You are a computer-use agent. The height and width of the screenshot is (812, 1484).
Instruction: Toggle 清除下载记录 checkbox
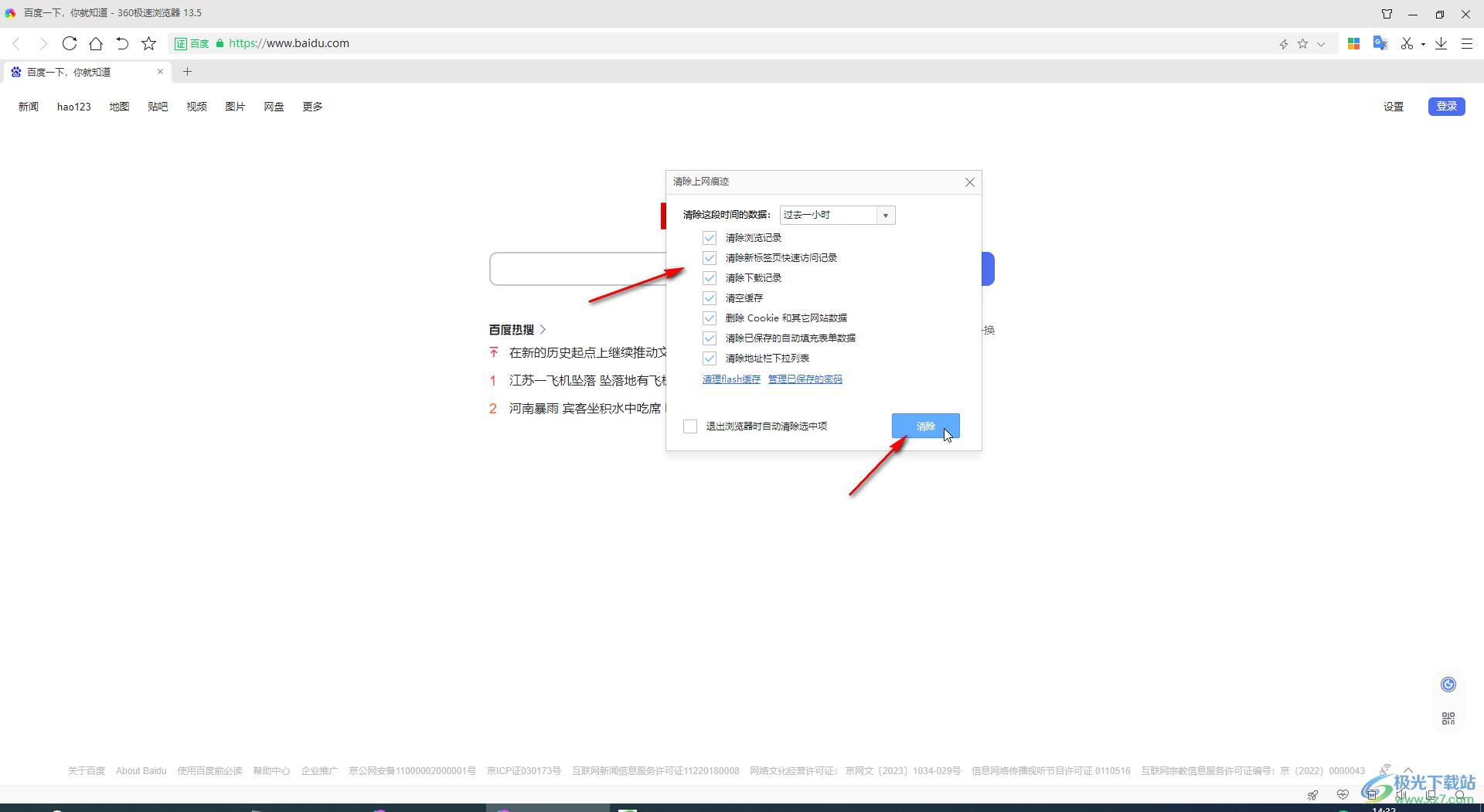coord(710,278)
